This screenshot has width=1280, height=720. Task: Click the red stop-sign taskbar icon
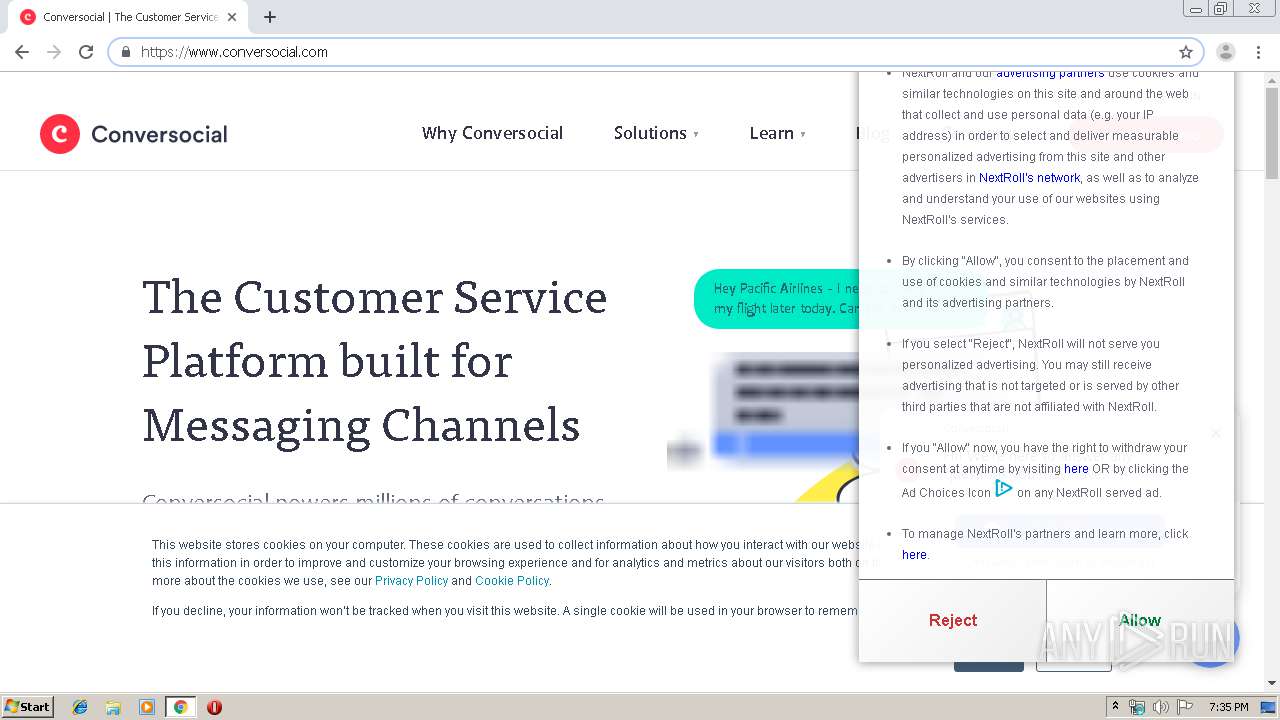click(214, 707)
